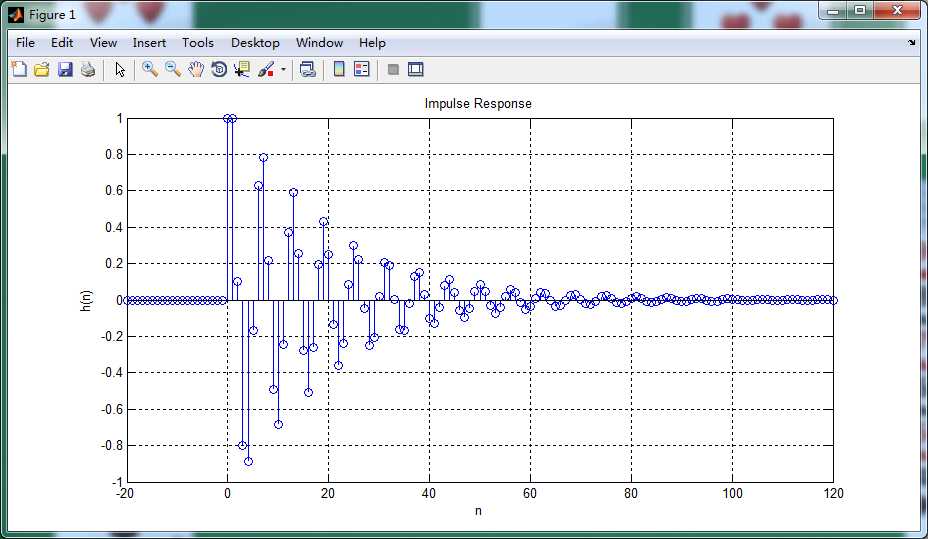Open the File menu
This screenshot has height=539, width=928.
point(25,43)
